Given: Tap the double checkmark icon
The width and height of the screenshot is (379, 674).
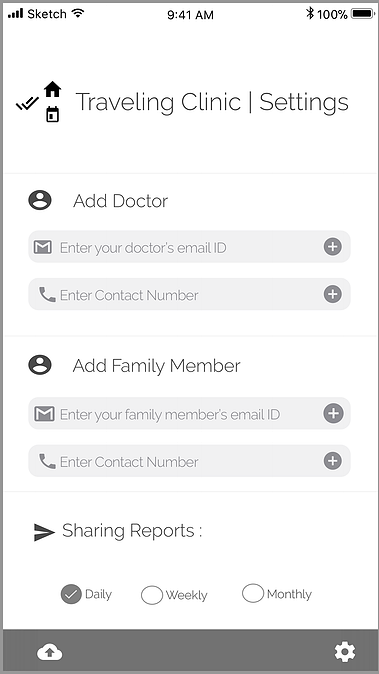Looking at the screenshot, I should 28,104.
